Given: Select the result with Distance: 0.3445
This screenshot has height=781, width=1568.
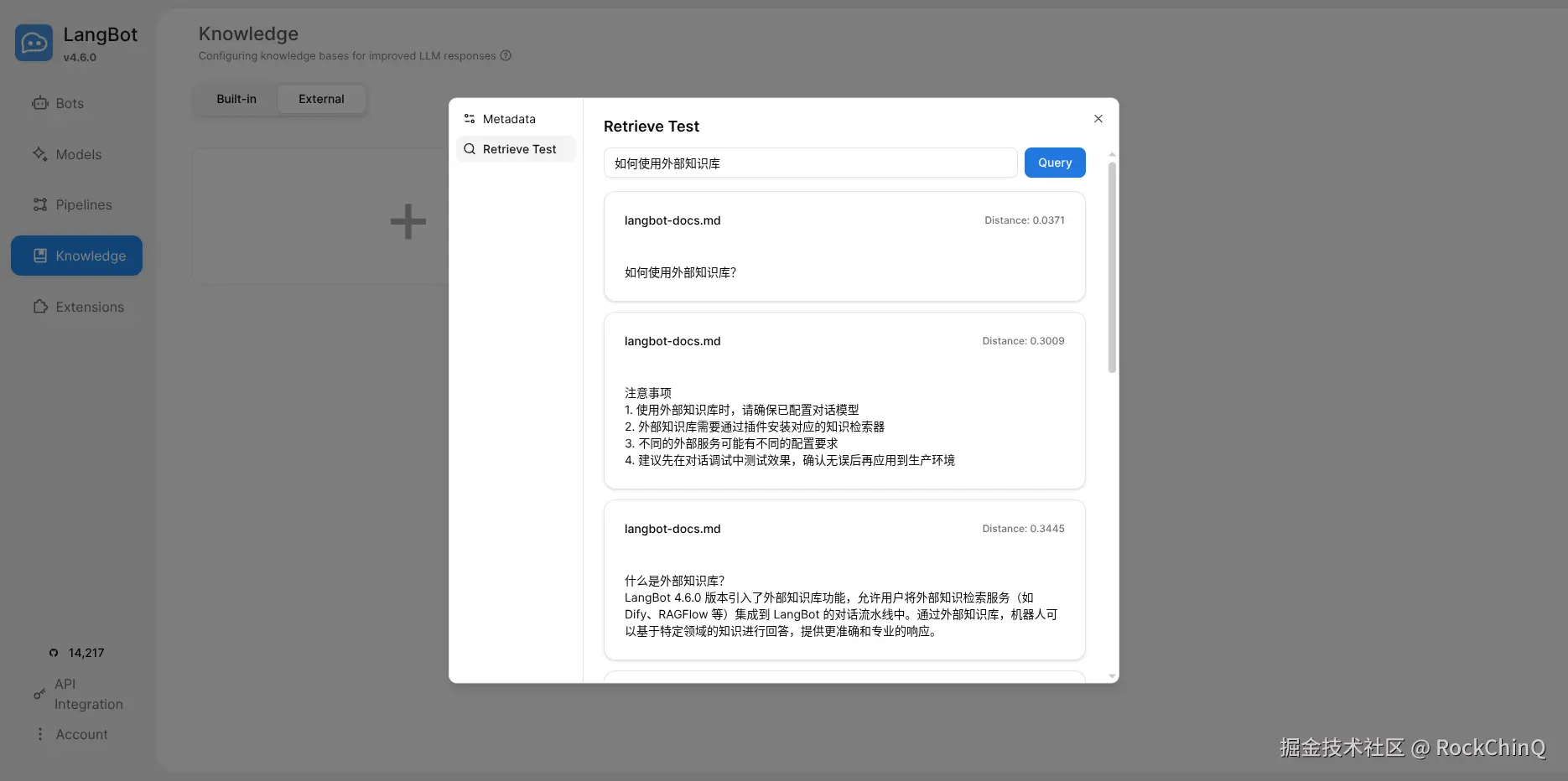Looking at the screenshot, I should coord(844,580).
